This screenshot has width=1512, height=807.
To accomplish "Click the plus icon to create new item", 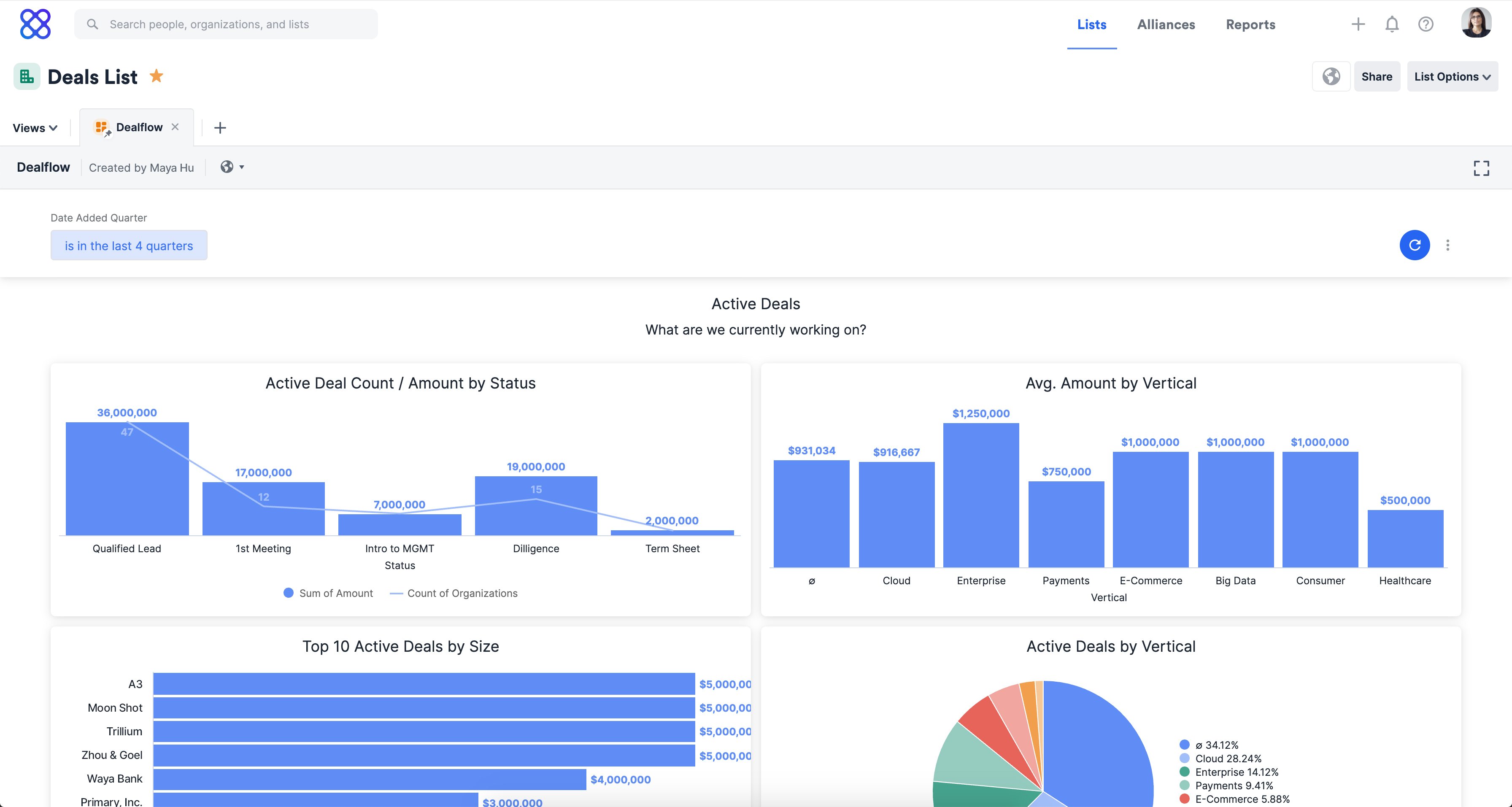I will coord(1358,24).
